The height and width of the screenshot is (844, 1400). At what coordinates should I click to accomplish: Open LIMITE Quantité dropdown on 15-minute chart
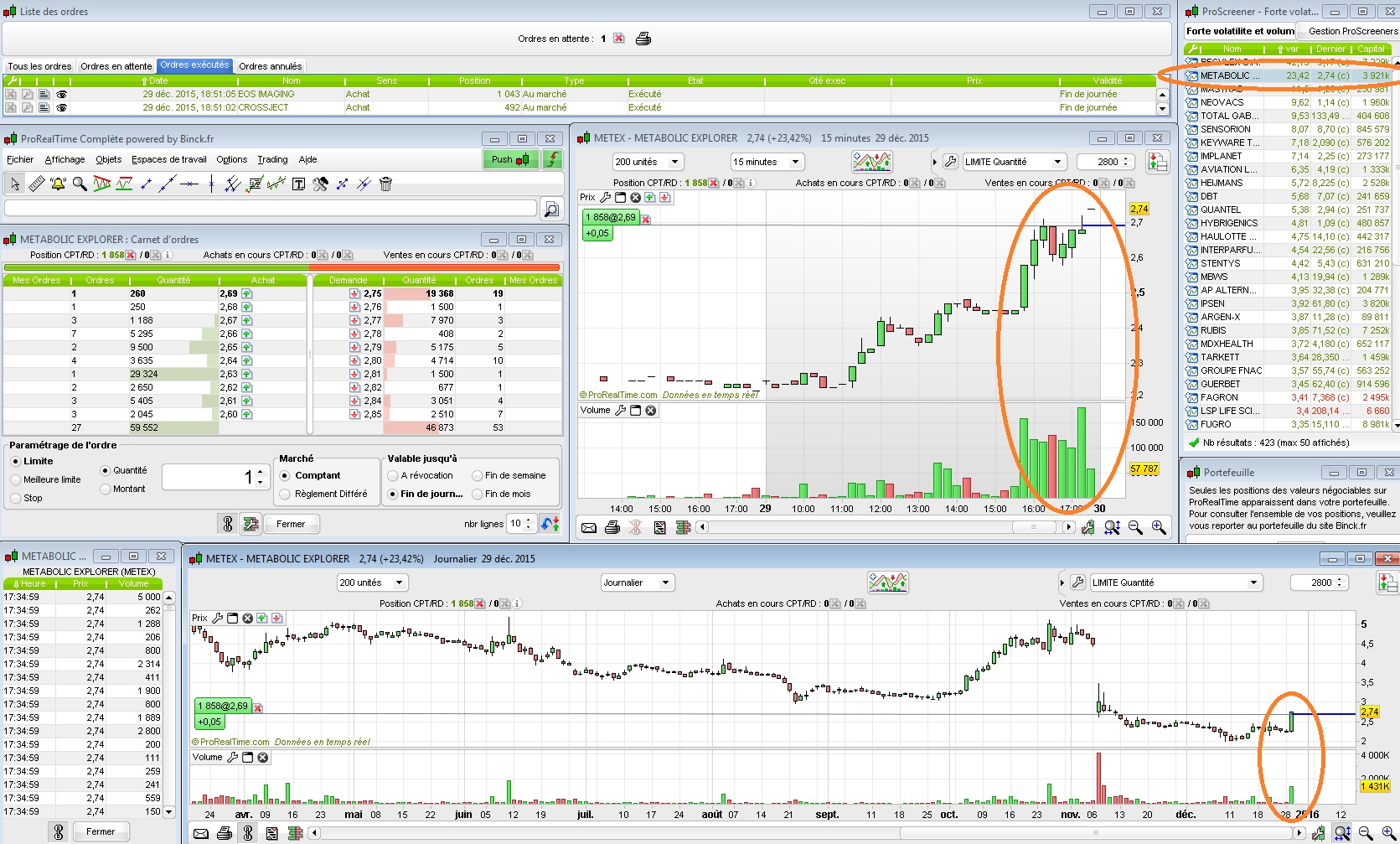tap(1013, 162)
